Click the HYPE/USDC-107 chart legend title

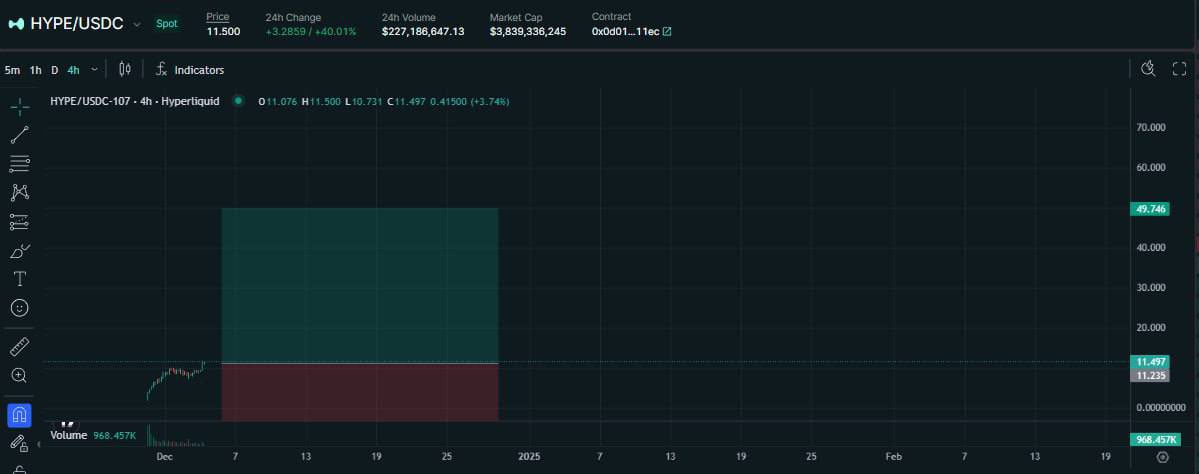click(135, 101)
